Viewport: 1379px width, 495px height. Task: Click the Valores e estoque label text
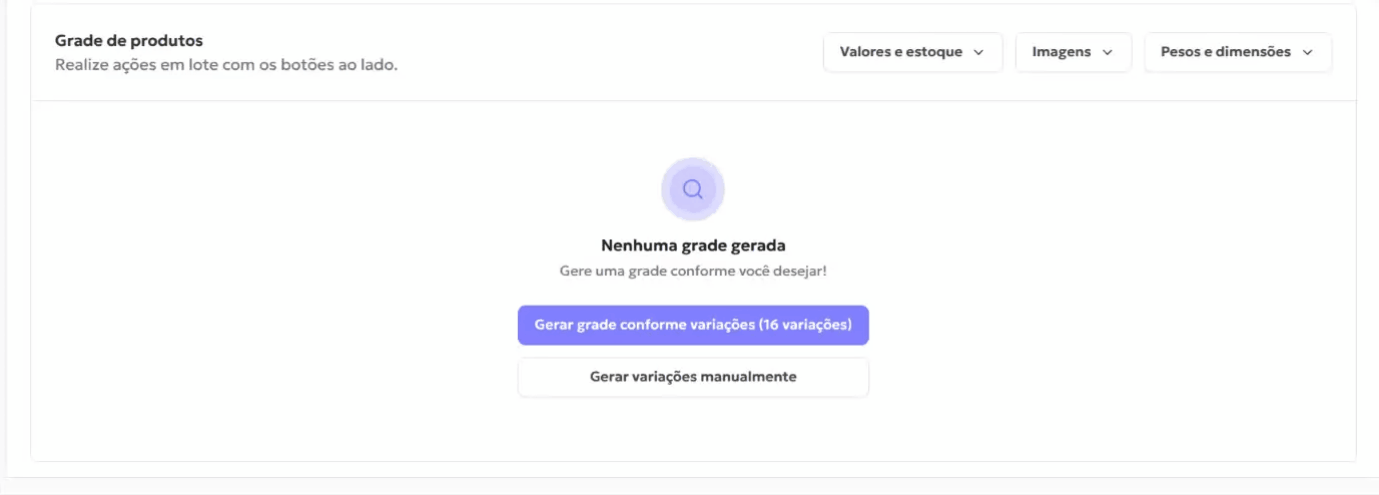(901, 52)
